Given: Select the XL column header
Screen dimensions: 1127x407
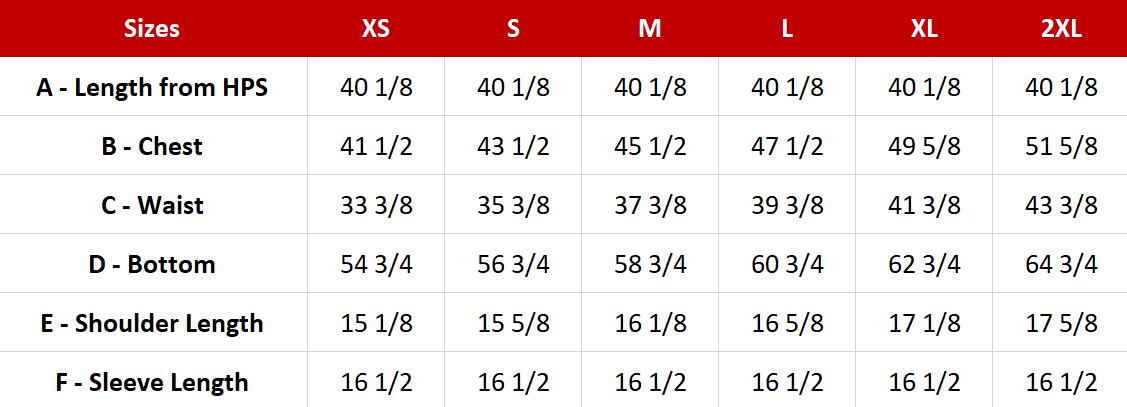Looking at the screenshot, I should pyautogui.click(x=924, y=29).
